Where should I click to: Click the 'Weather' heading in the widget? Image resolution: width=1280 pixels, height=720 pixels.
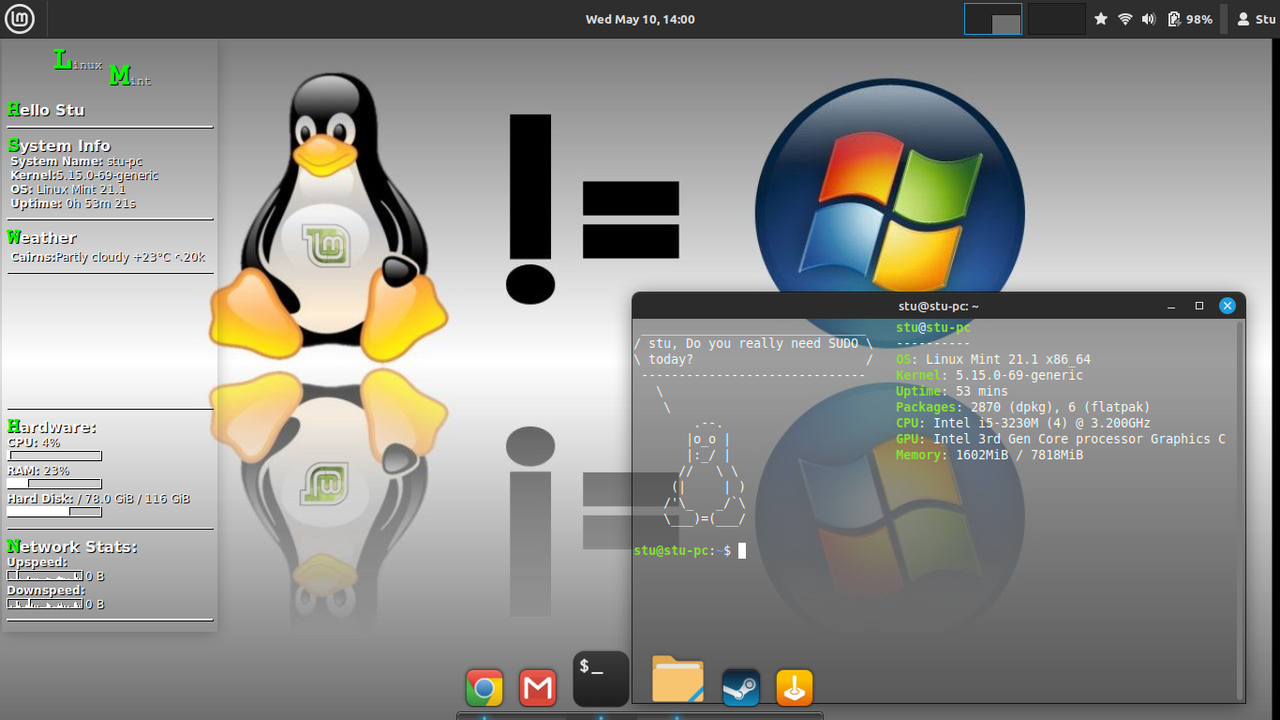coord(42,237)
